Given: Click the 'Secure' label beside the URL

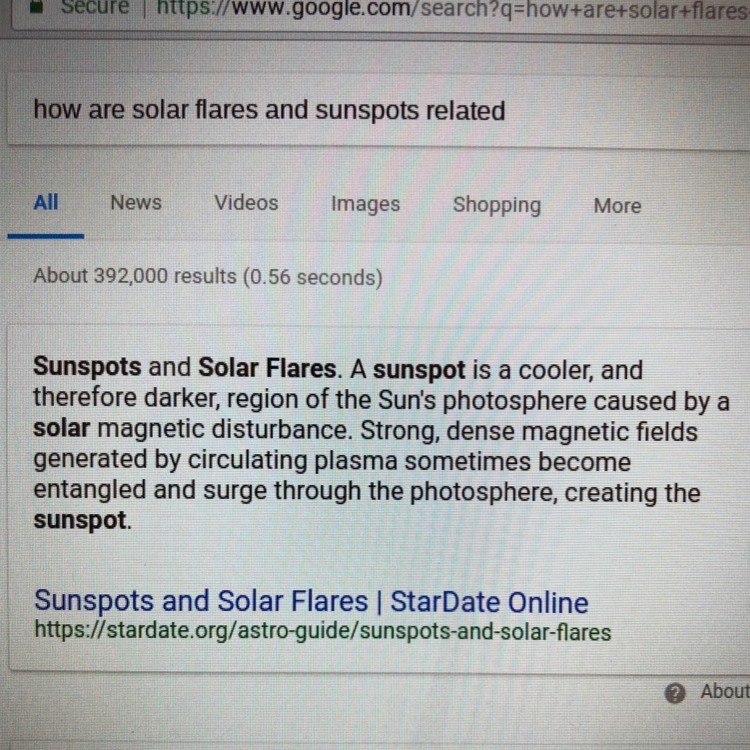Looking at the screenshot, I should 95,7.
